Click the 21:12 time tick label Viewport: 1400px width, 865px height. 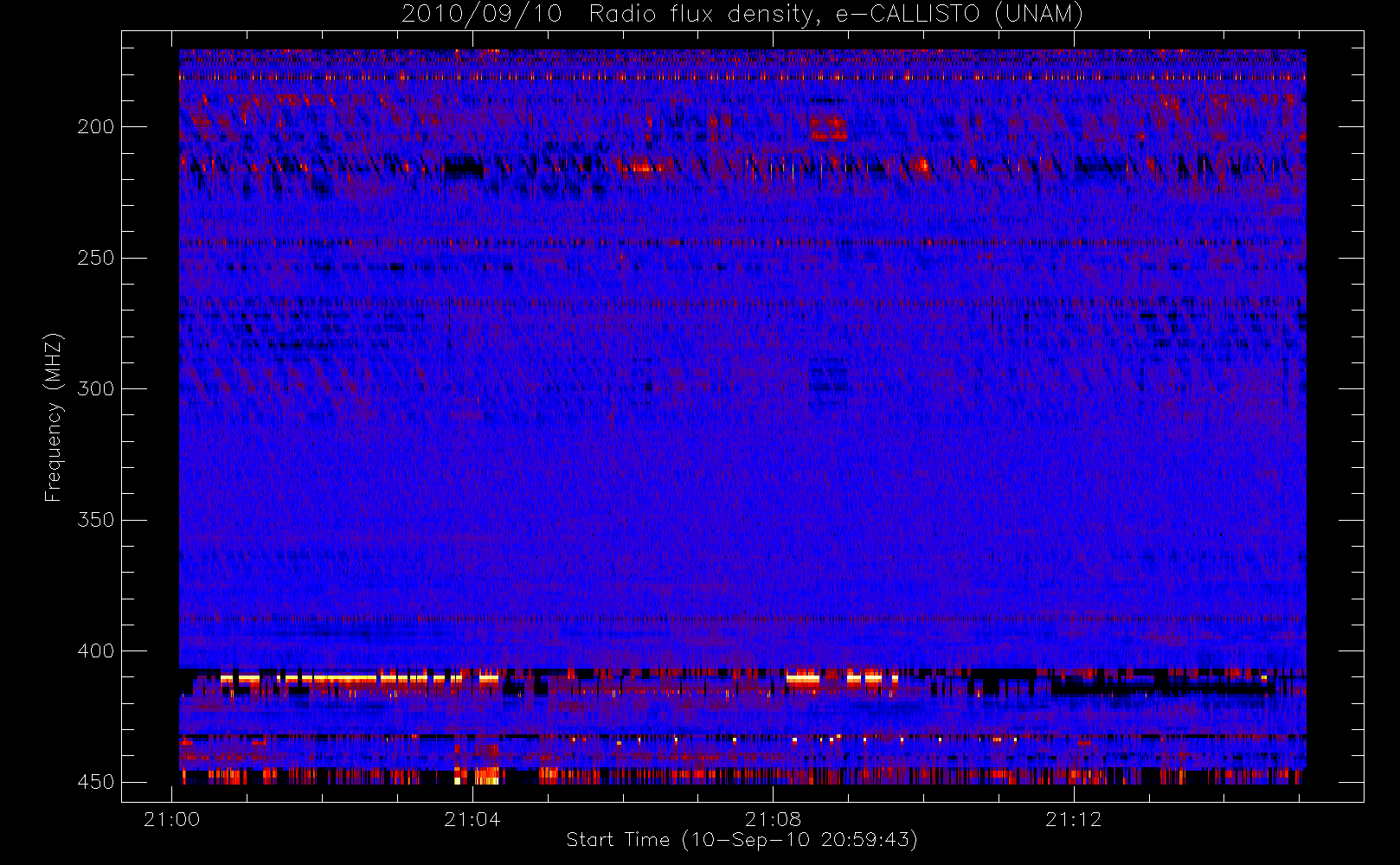point(1074,819)
